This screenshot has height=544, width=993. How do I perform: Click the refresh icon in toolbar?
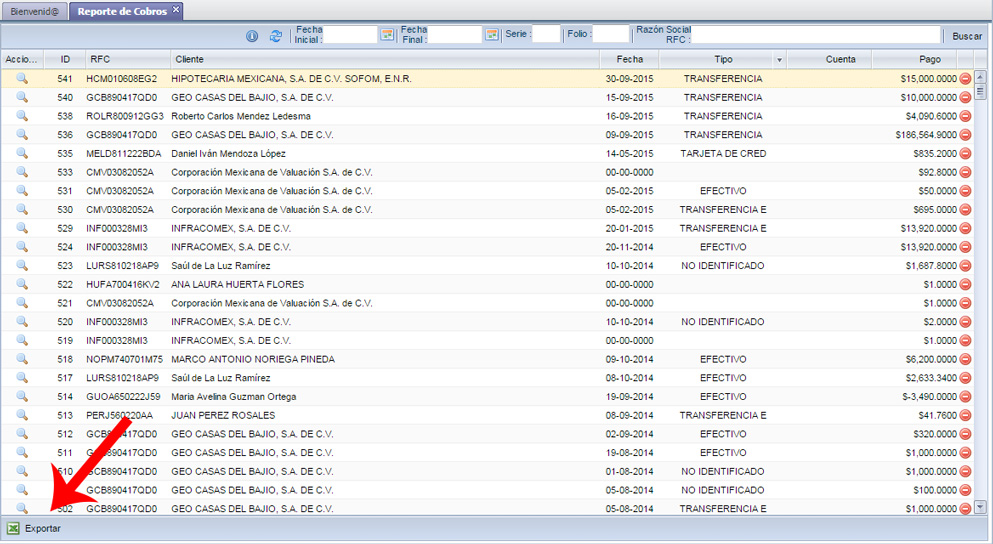point(276,36)
